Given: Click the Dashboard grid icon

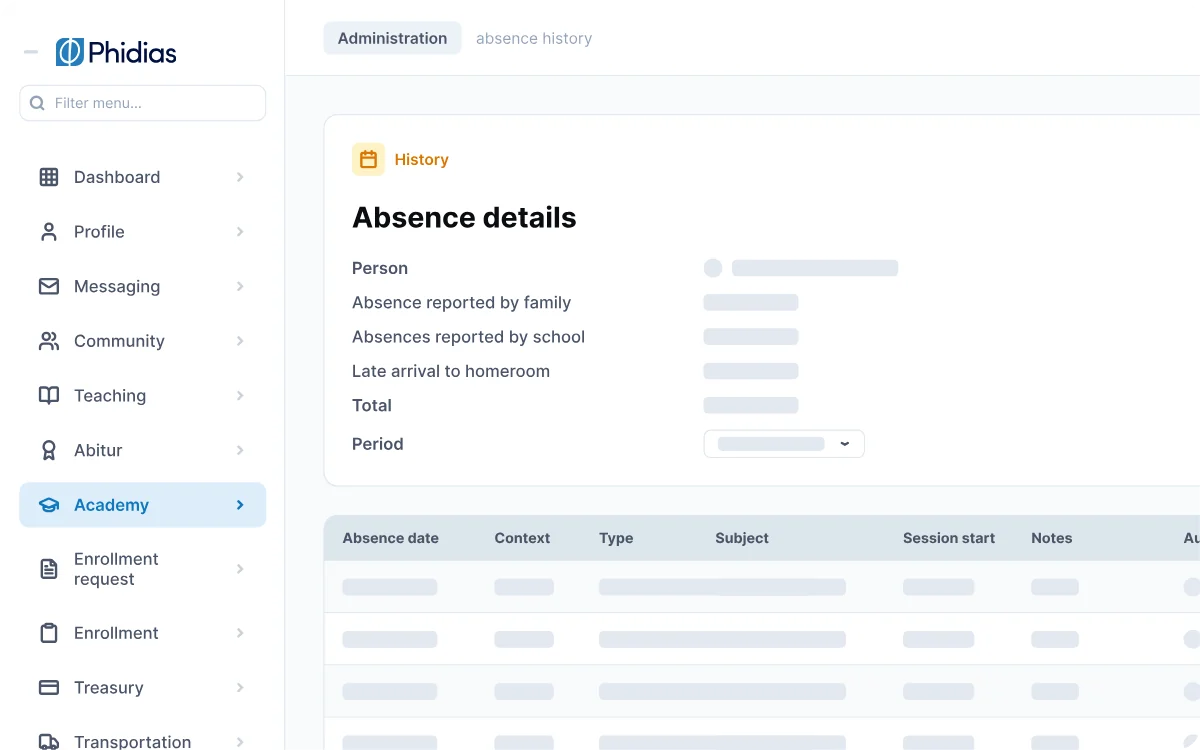Looking at the screenshot, I should tap(48, 177).
